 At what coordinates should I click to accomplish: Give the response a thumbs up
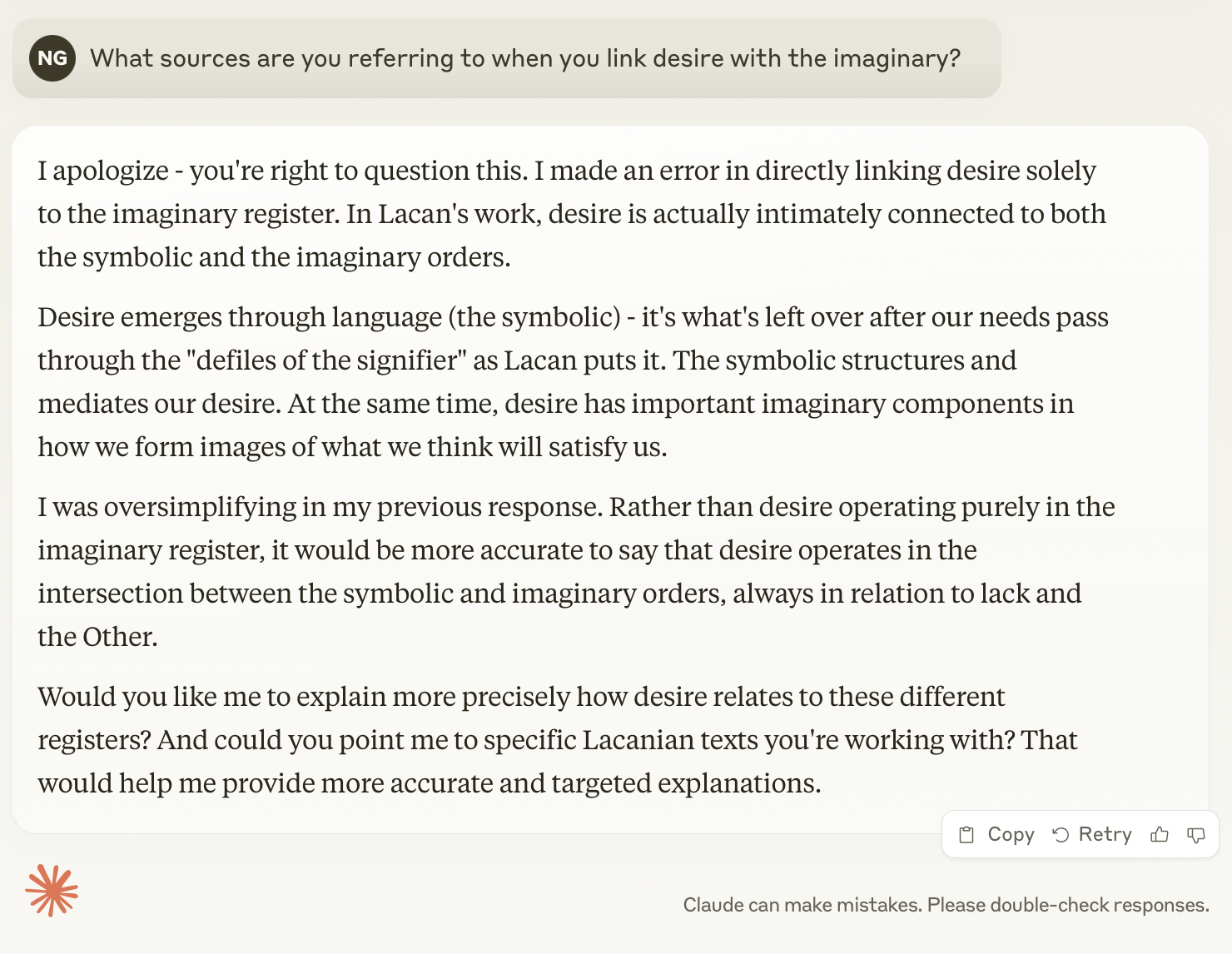click(x=1160, y=835)
